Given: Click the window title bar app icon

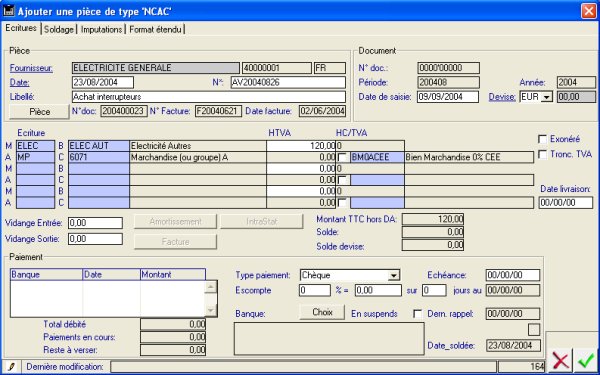Looking at the screenshot, I should 9,11.
